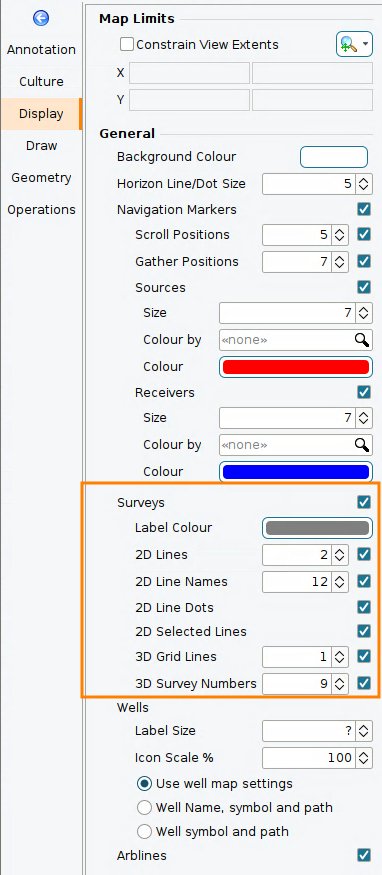This screenshot has width=382, height=875.
Task: Click the Map Limits heading
Action: click(x=137, y=18)
